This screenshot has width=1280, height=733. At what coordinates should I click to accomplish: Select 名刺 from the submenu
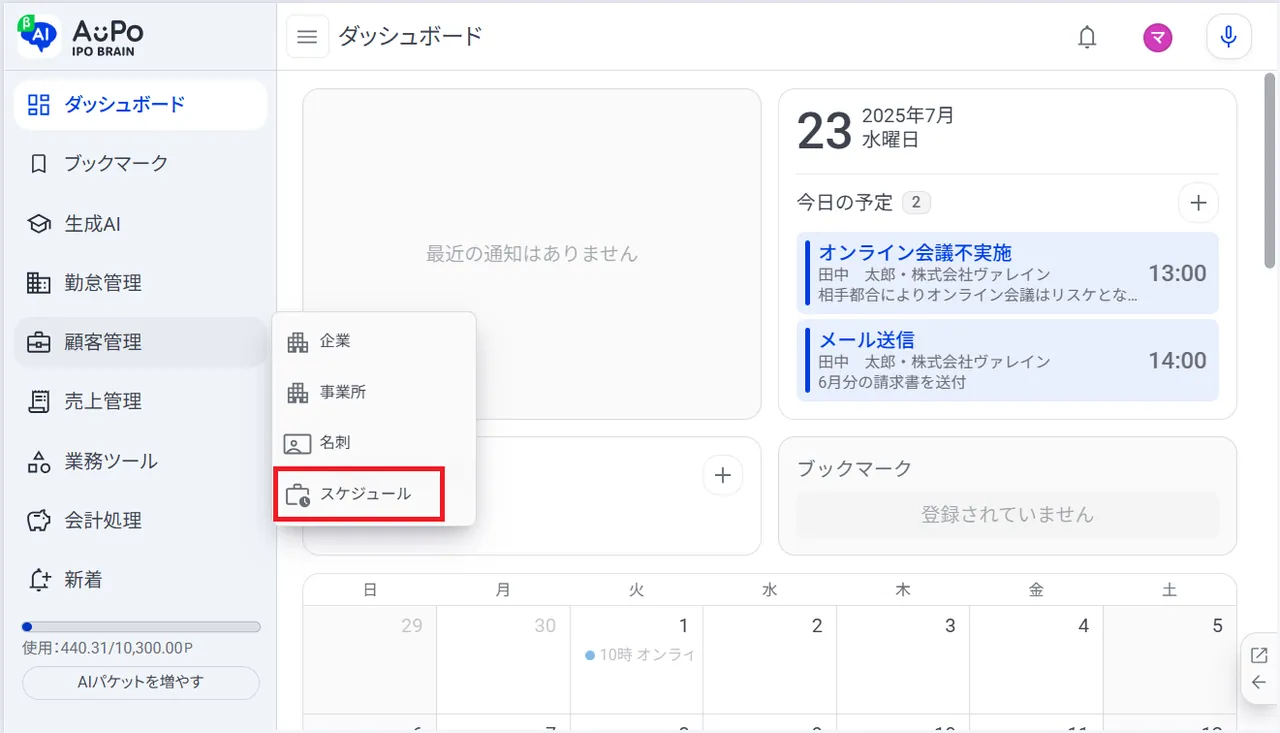point(374,443)
